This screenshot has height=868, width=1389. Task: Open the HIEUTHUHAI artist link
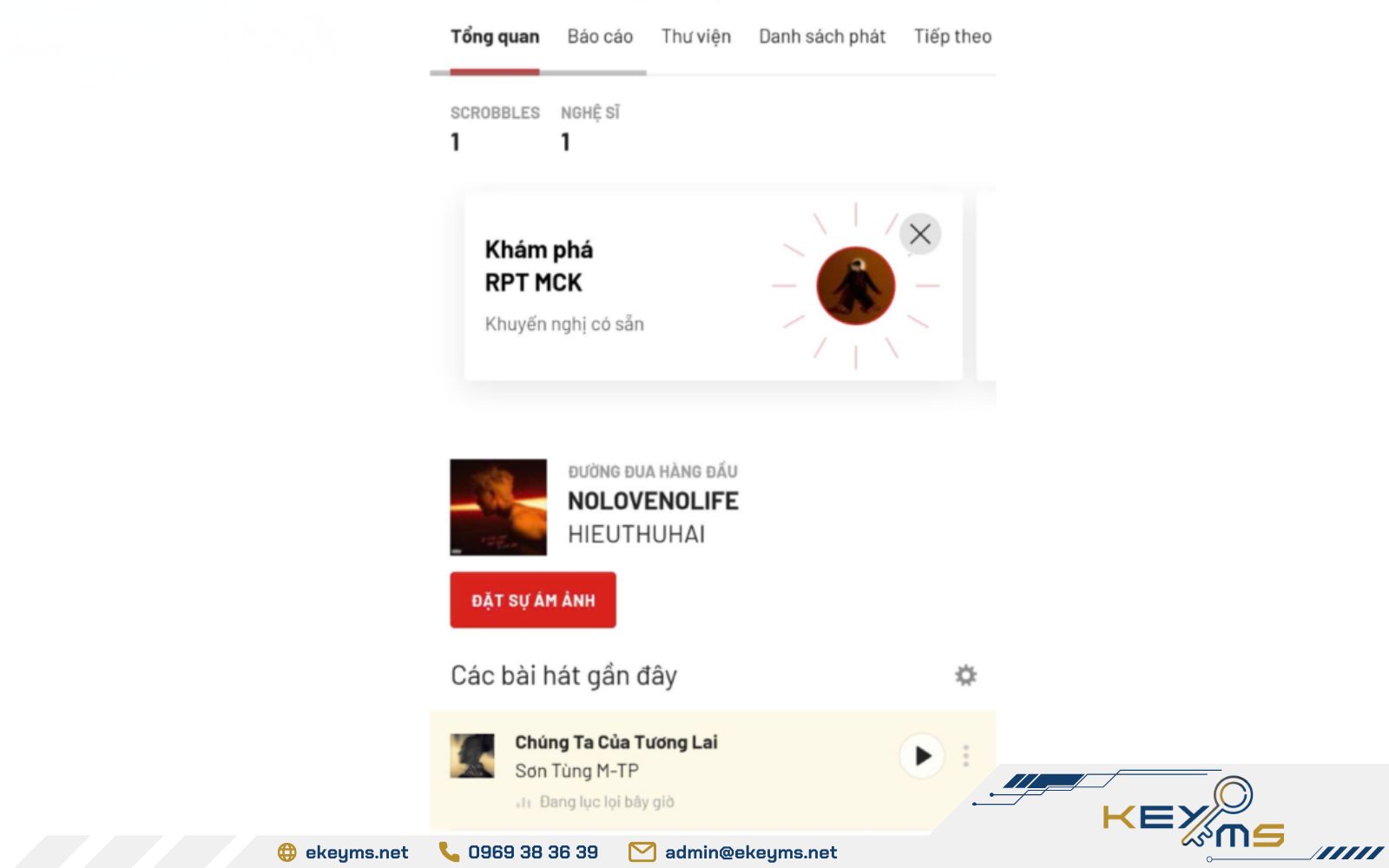(636, 535)
